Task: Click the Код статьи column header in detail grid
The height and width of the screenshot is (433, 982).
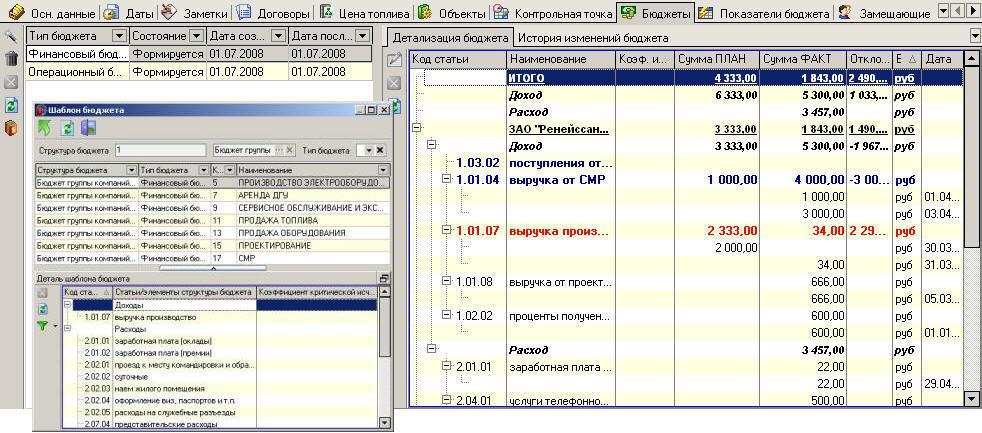Action: [458, 59]
